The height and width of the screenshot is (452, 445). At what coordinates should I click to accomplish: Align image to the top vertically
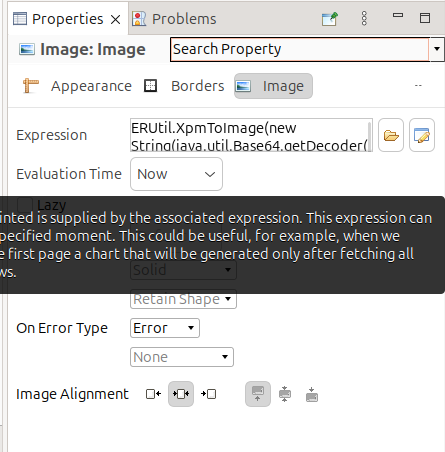tap(258, 394)
